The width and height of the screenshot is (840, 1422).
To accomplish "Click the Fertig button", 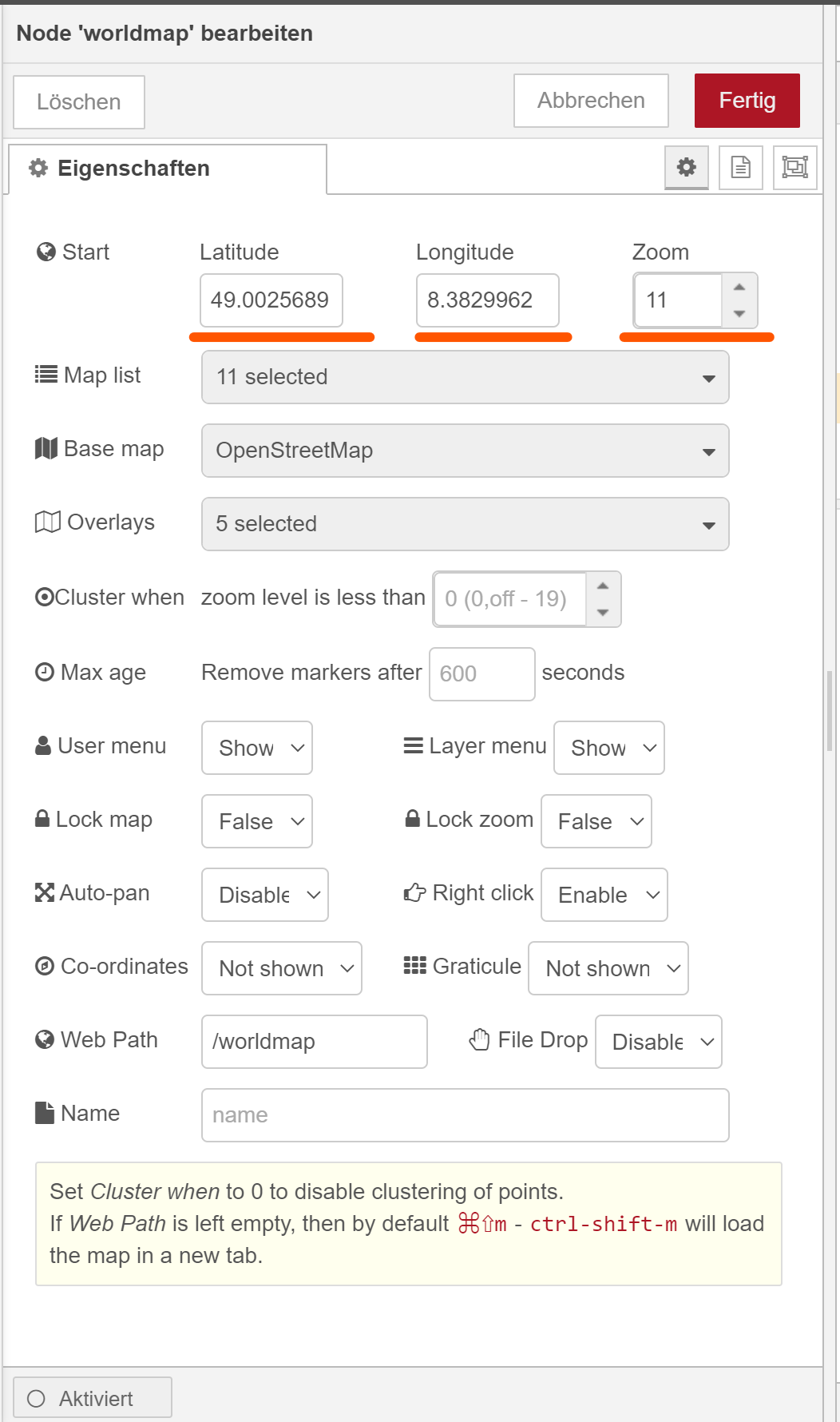I will (x=747, y=101).
